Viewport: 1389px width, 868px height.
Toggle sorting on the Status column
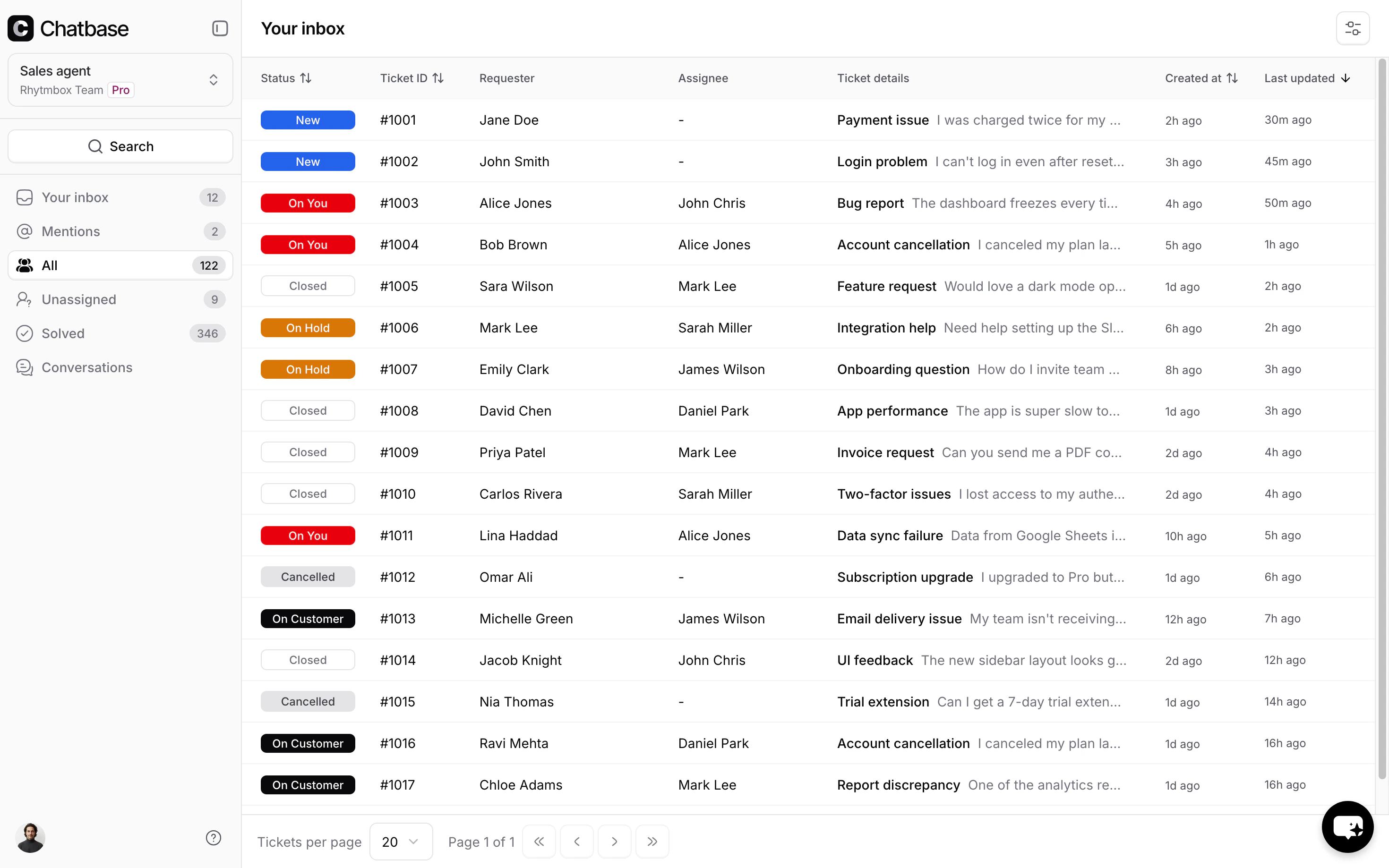pyautogui.click(x=306, y=77)
